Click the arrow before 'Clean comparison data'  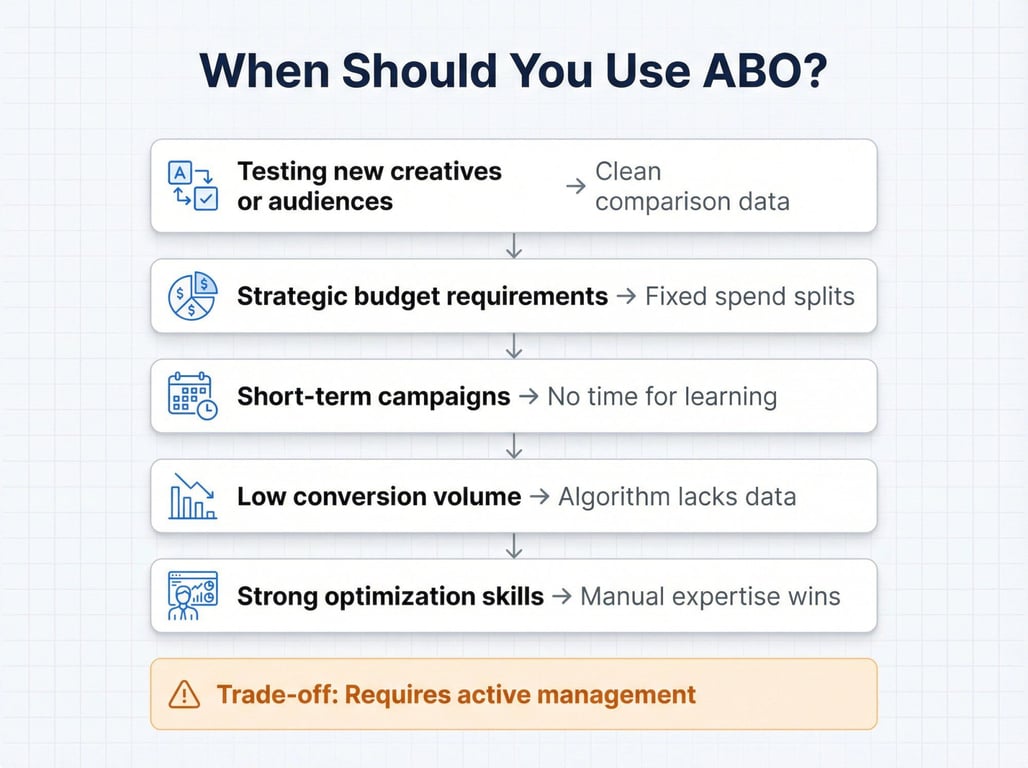pyautogui.click(x=576, y=186)
